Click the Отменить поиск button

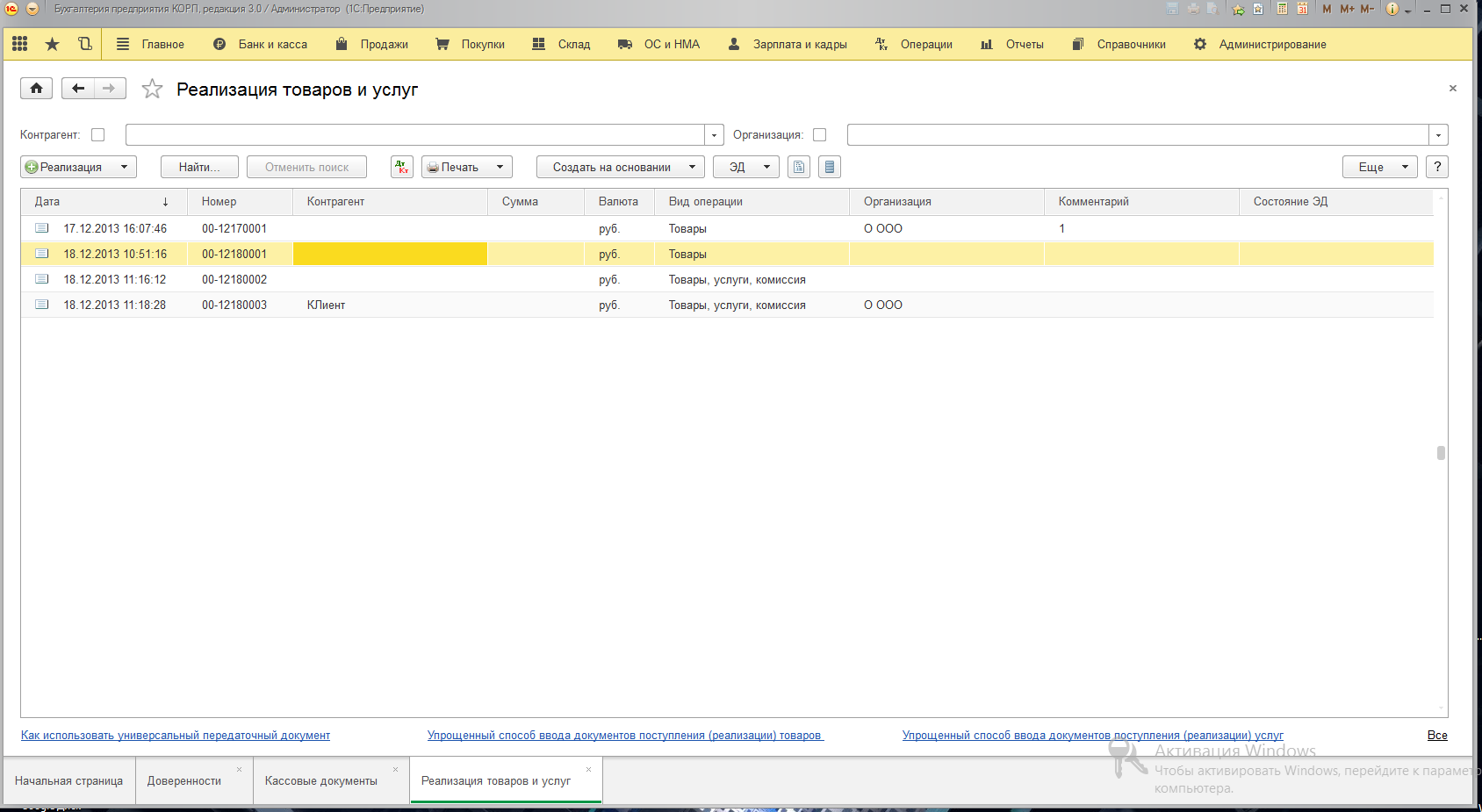306,167
